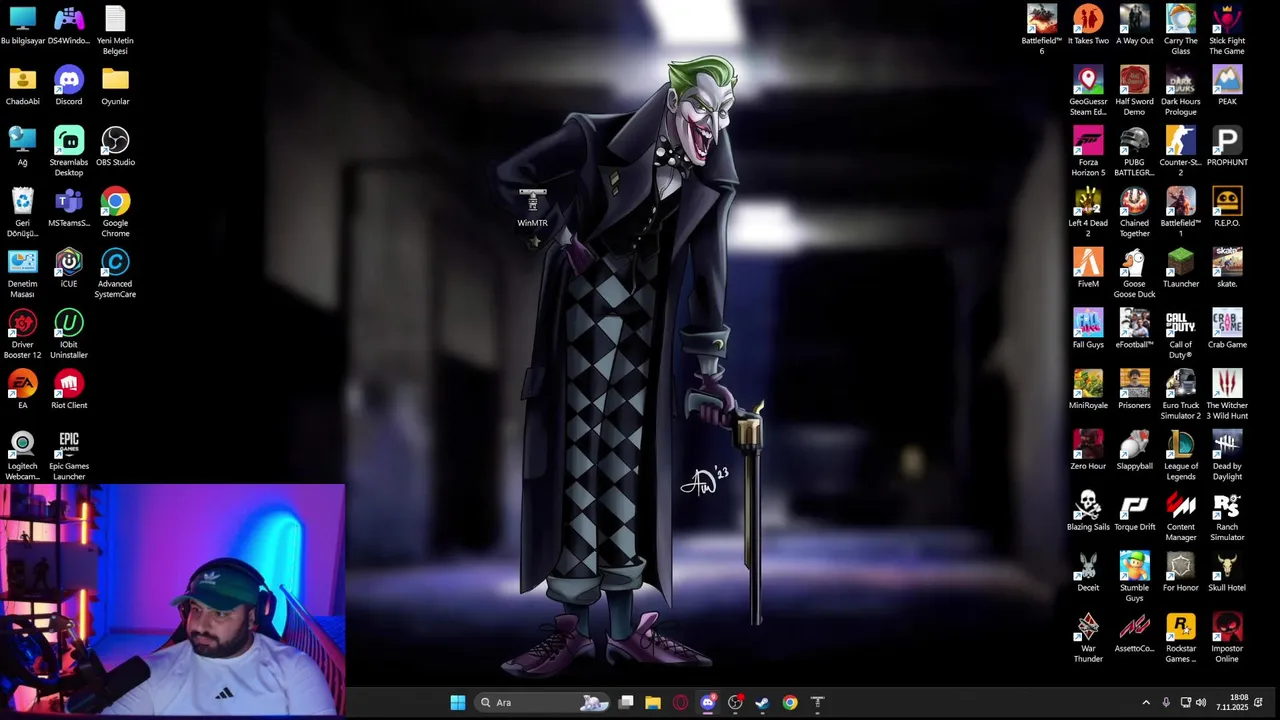Select the iCUE desktop icon
1280x720 pixels.
[x=69, y=269]
